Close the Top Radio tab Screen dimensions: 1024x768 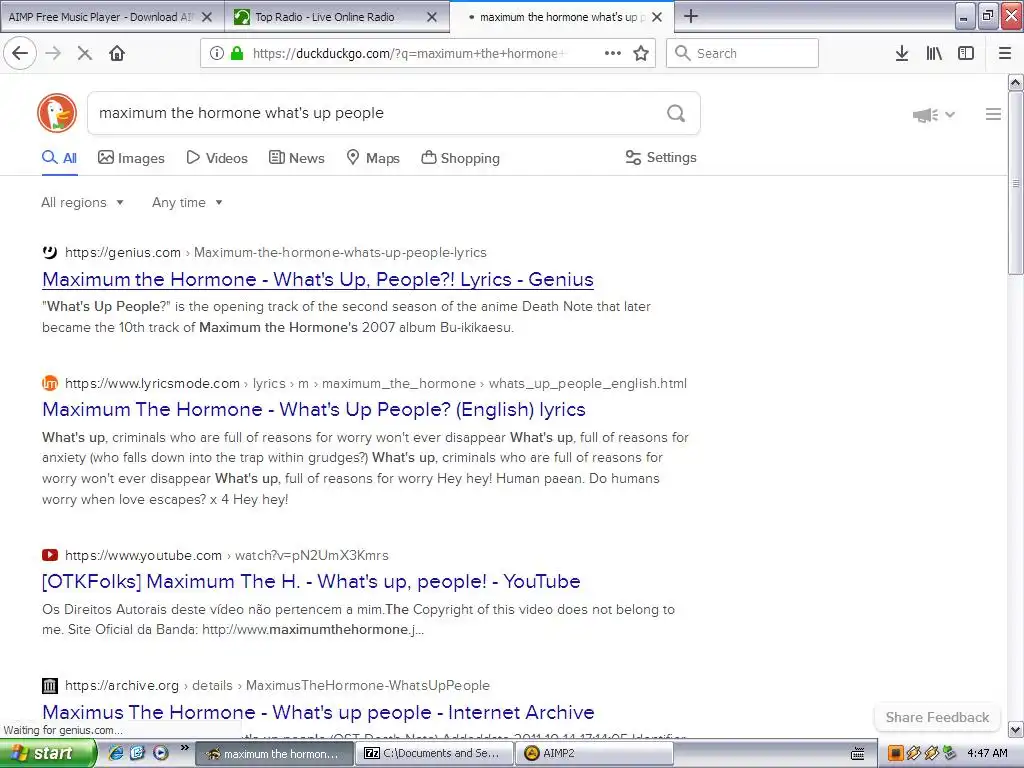pos(432,17)
